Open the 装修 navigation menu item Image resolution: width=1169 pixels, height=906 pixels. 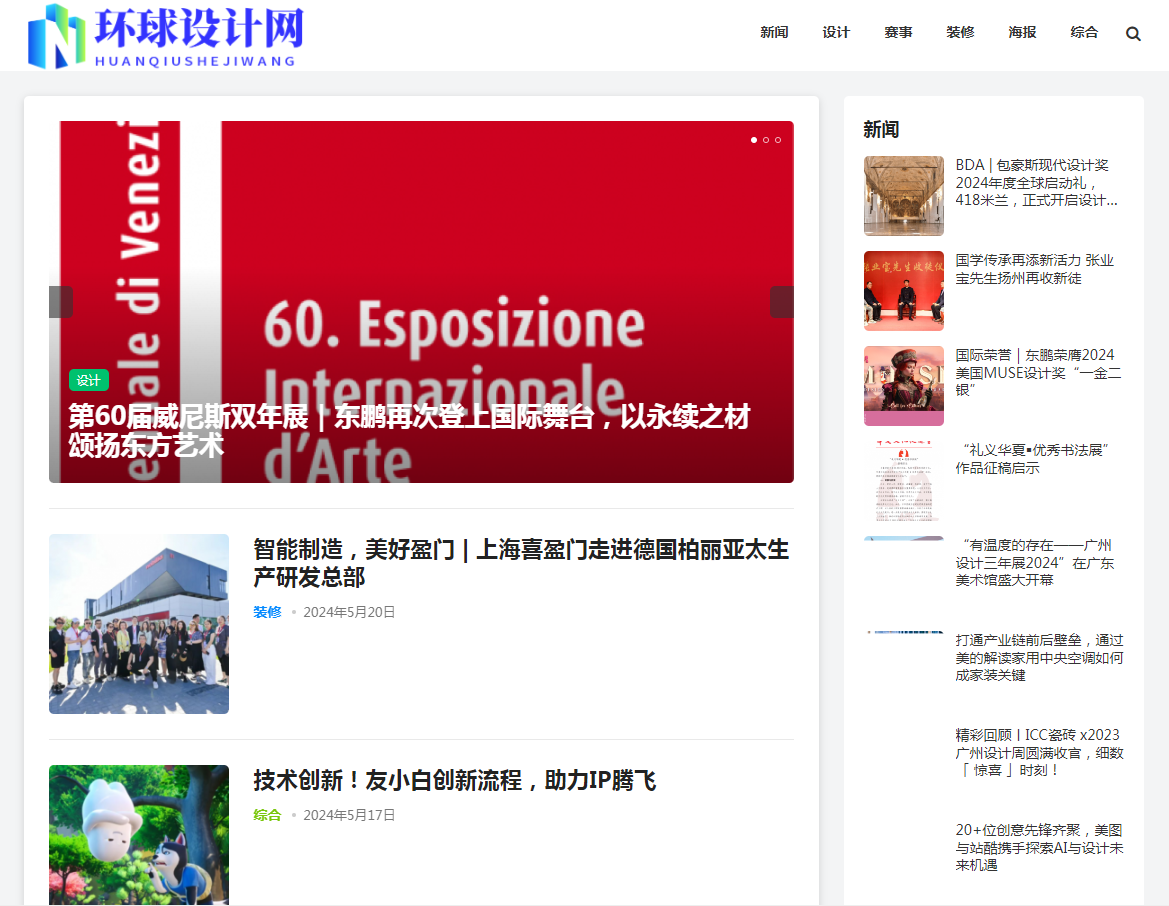pos(960,32)
